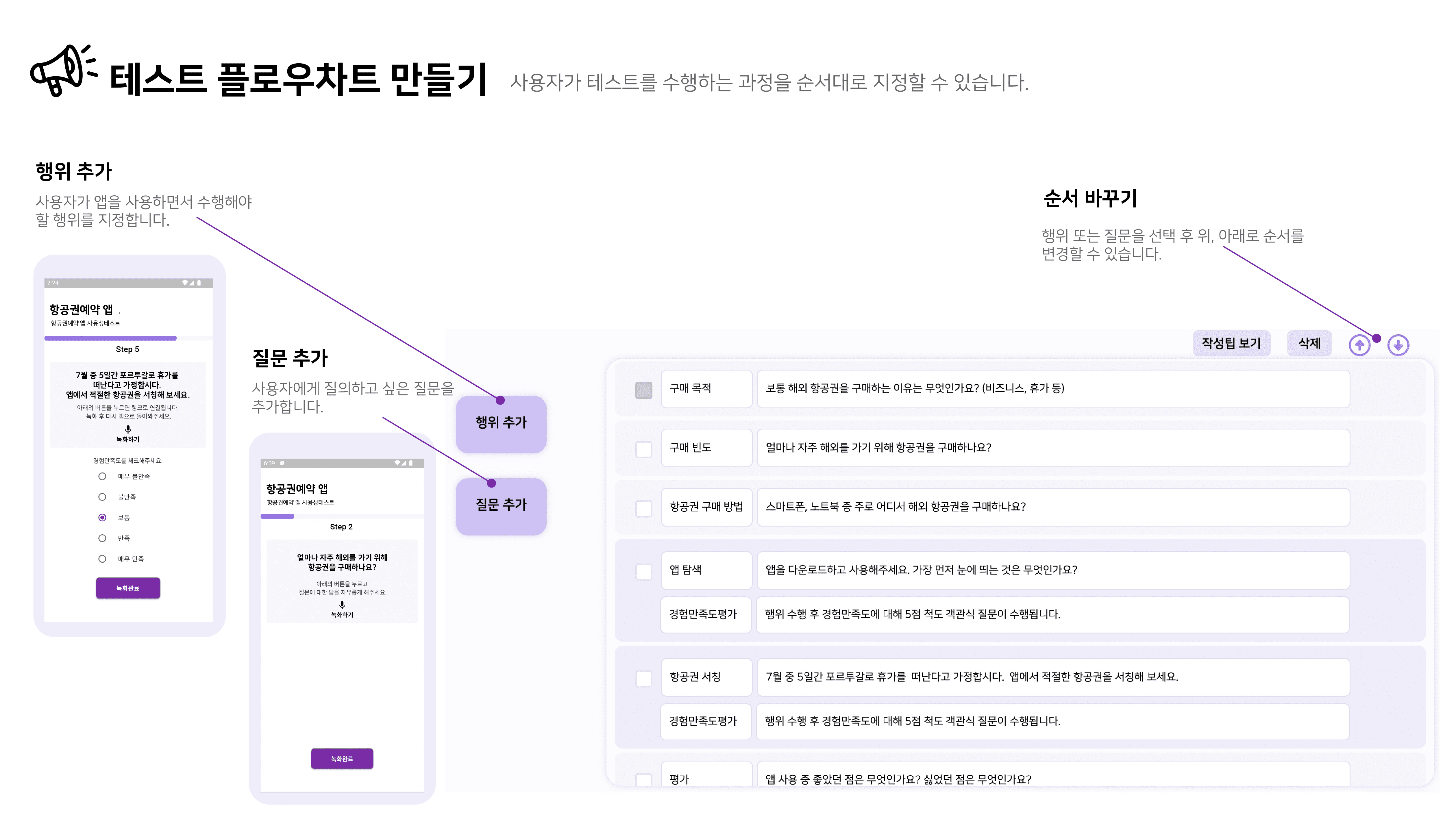Click the move-down arrow icon

click(1398, 345)
